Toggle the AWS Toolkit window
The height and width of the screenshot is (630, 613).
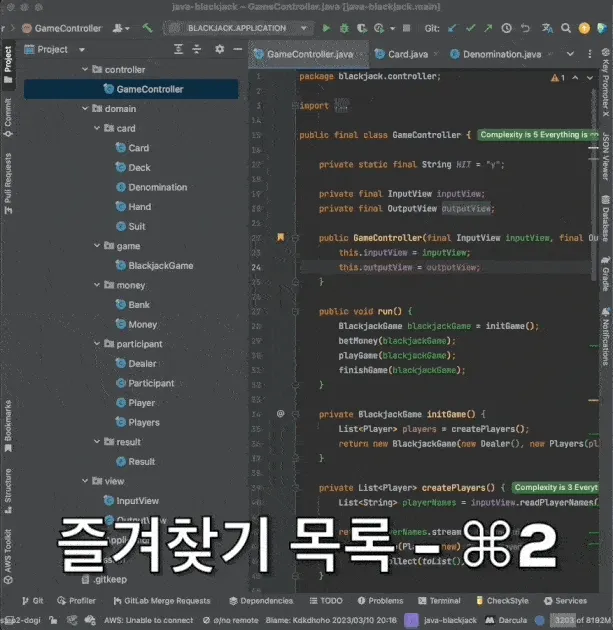8,556
